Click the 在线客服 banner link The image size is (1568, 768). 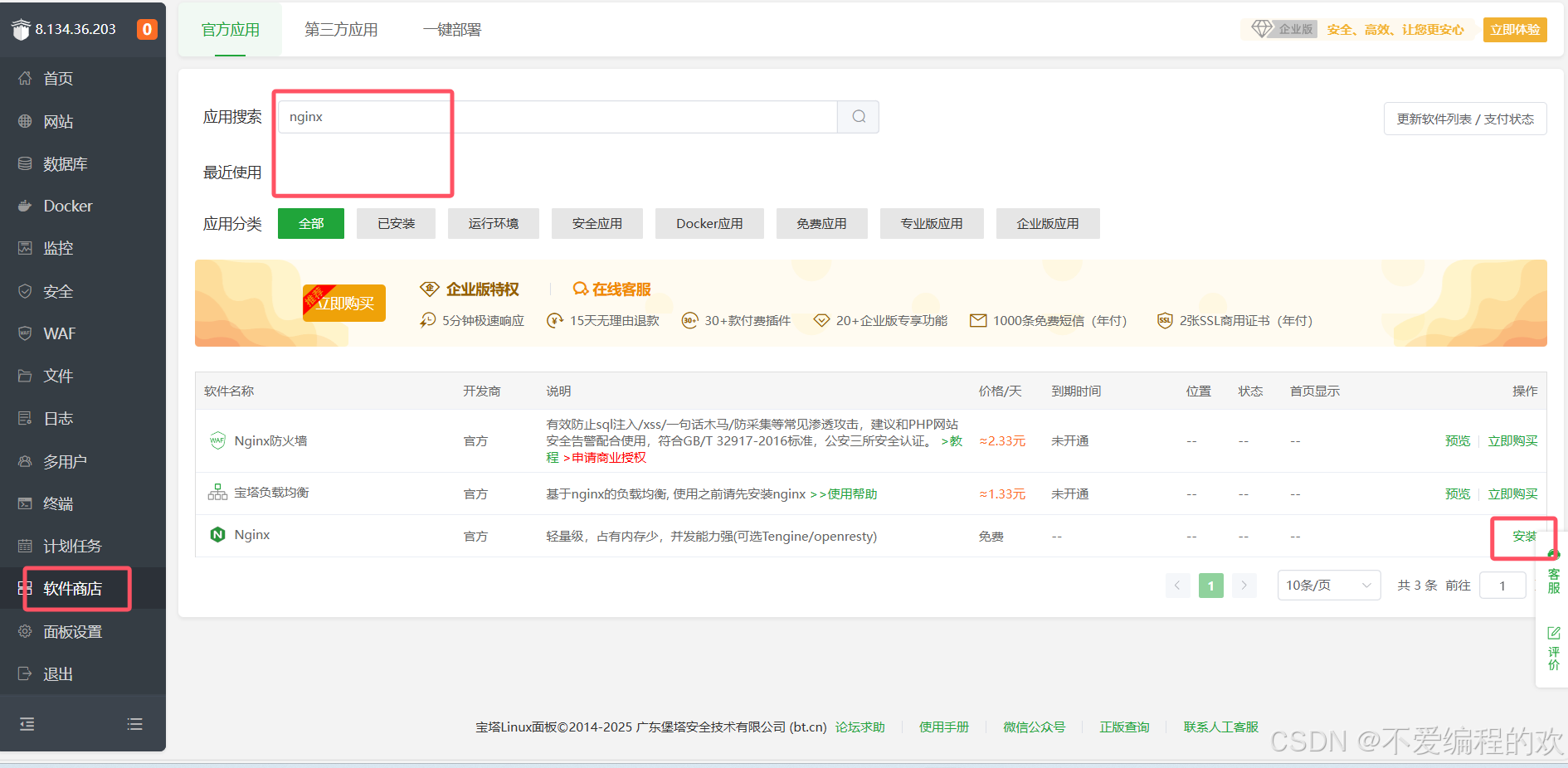(x=612, y=289)
